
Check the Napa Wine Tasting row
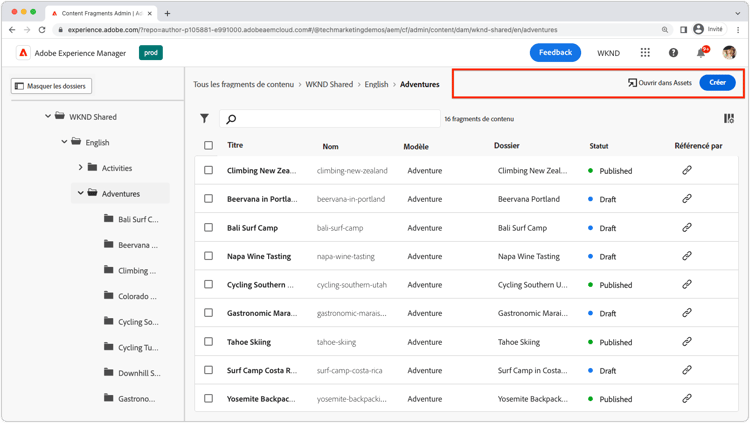[209, 256]
